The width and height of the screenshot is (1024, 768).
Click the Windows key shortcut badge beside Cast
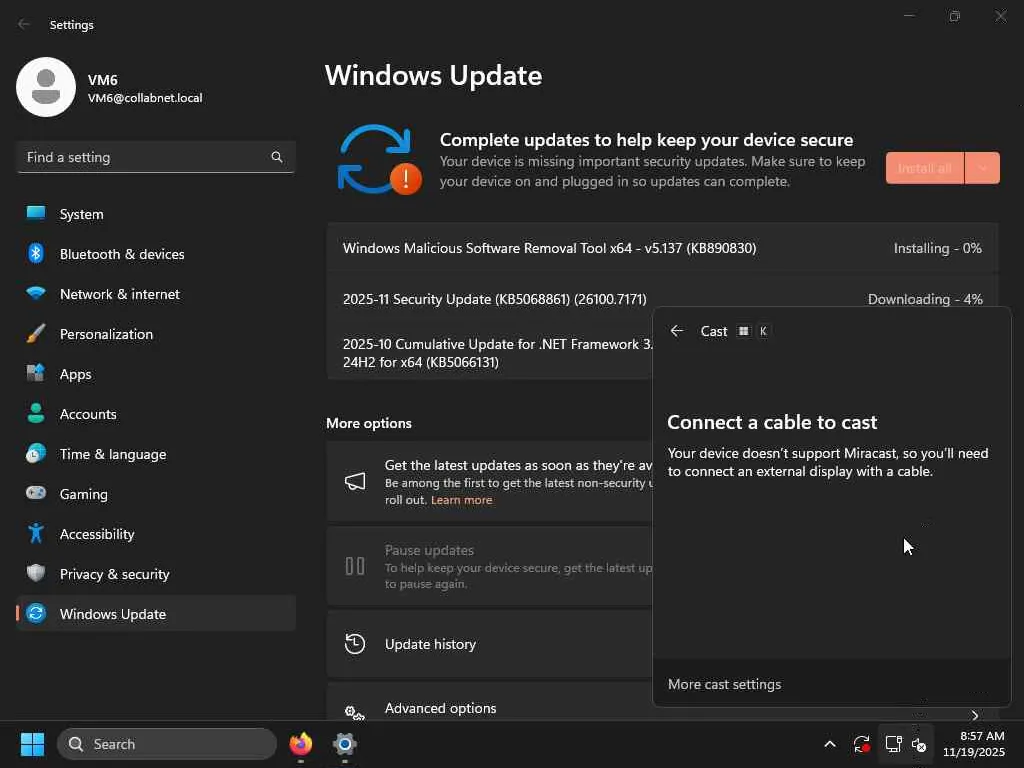point(743,331)
